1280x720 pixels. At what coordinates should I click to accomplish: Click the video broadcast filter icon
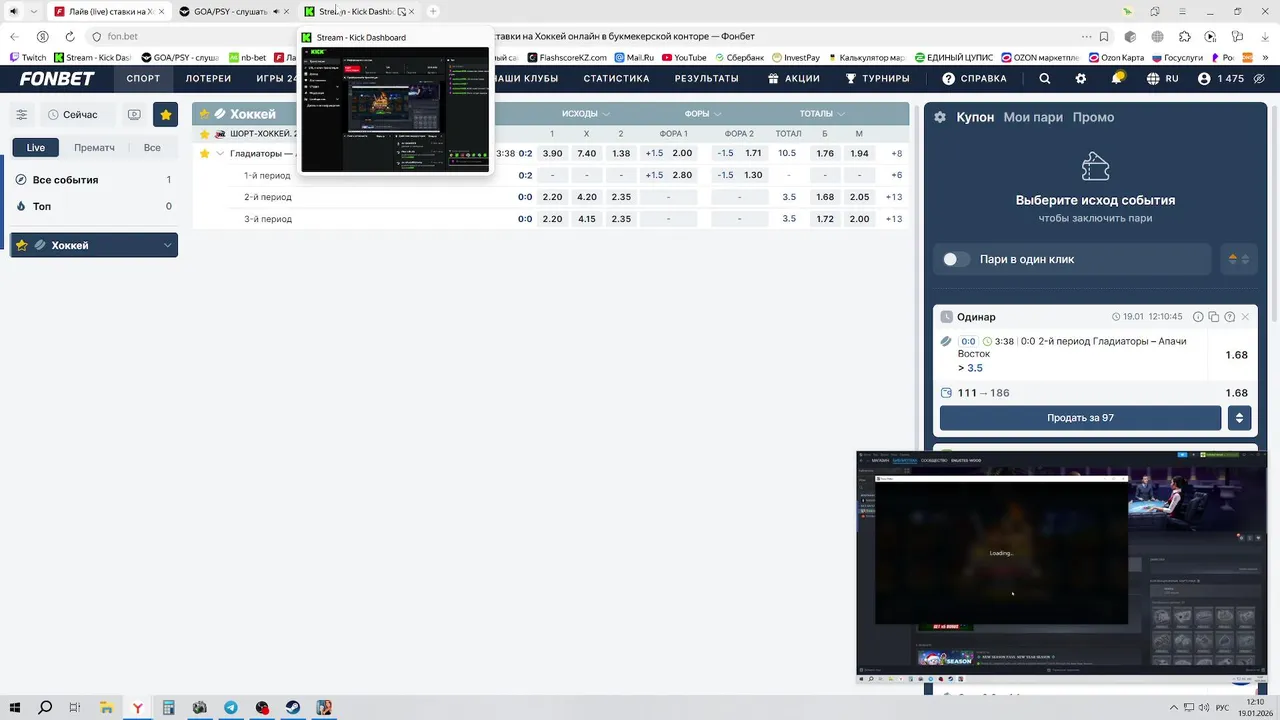click(x=135, y=115)
